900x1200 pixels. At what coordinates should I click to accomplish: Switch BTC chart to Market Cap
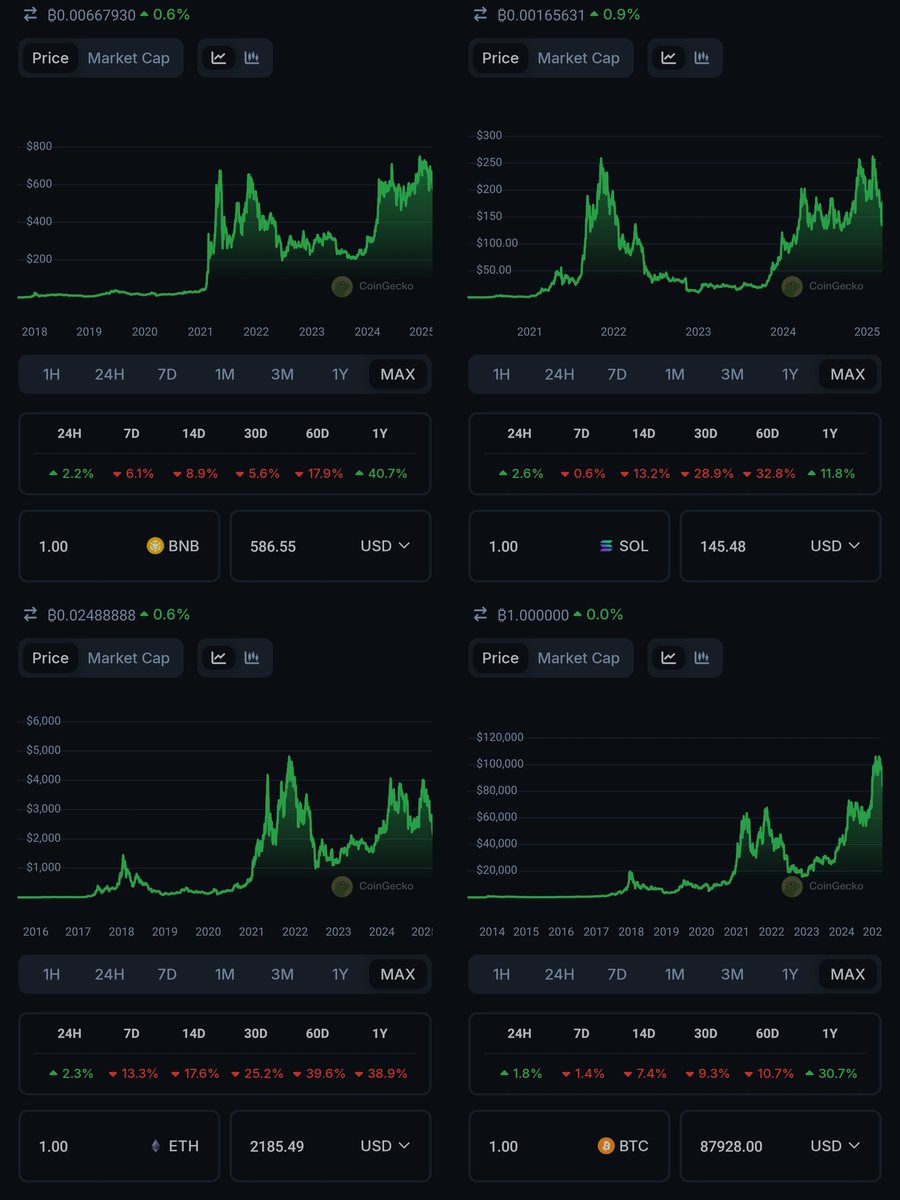pyautogui.click(x=579, y=658)
